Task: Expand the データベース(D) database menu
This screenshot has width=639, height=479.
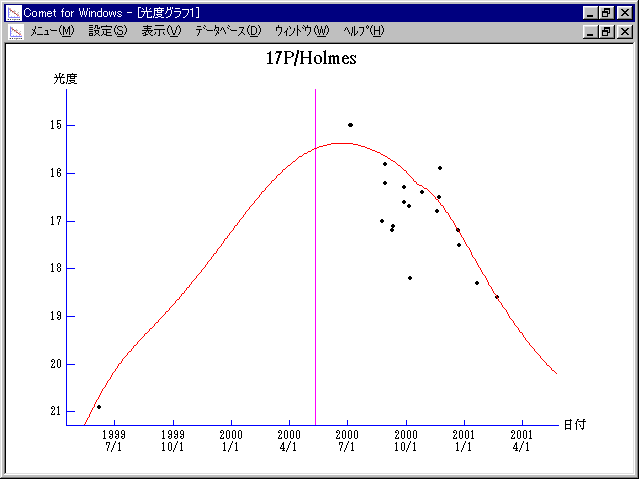Action: click(228, 31)
